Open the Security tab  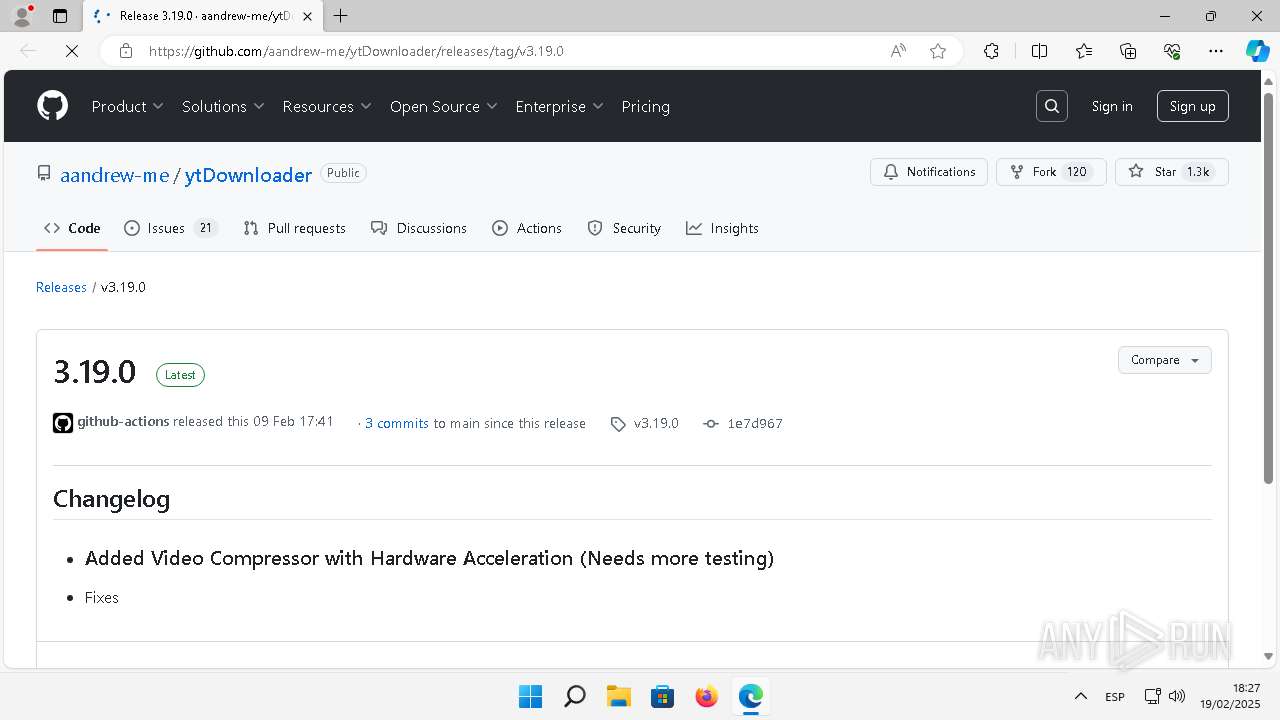624,228
